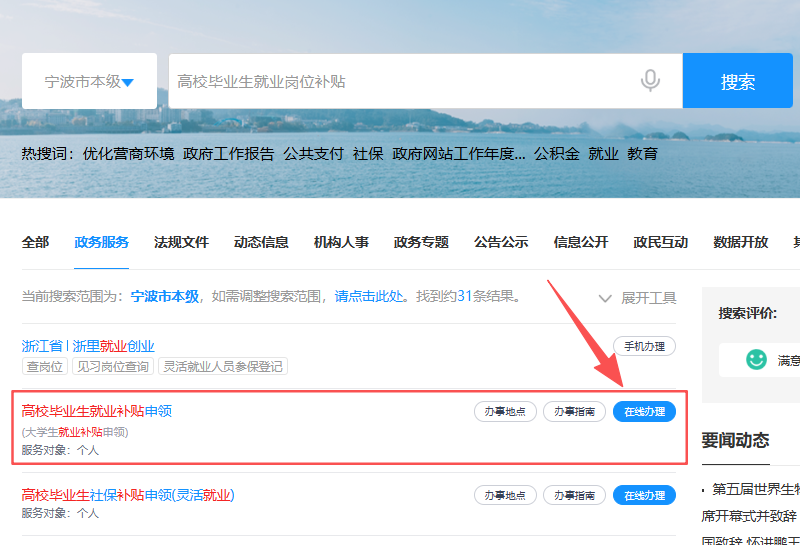Image resolution: width=800 pixels, height=545 pixels.
Task: Click 在线办理 for 高校毕业生社保补贴申领
Action: [644, 496]
